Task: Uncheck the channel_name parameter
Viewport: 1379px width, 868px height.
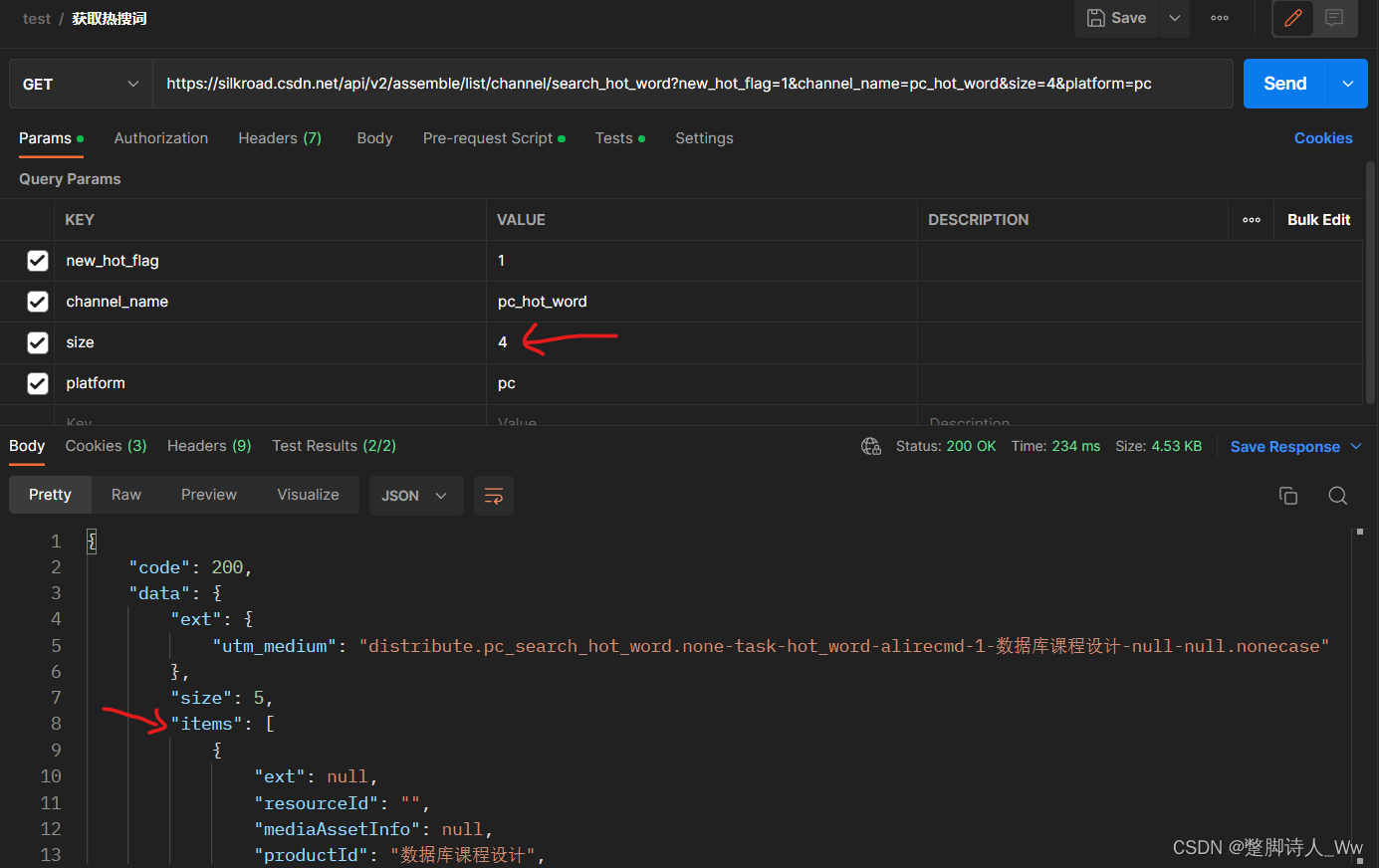Action: click(38, 302)
